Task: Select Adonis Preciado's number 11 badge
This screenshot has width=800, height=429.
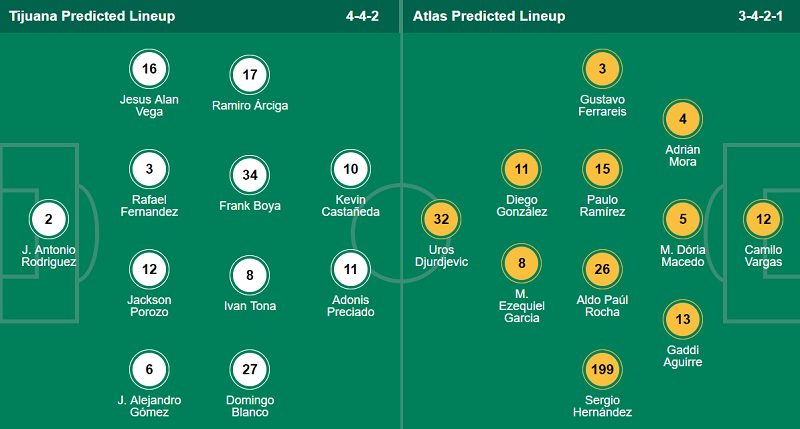Action: click(x=350, y=269)
